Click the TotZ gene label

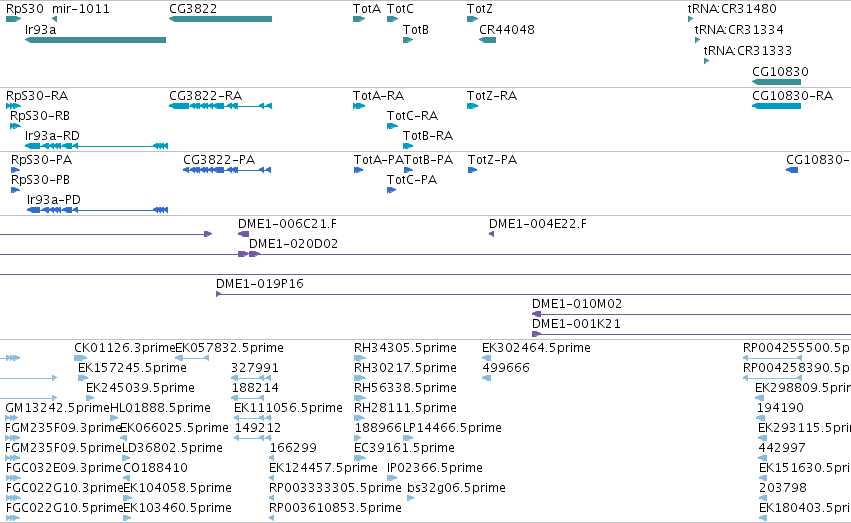click(x=480, y=9)
